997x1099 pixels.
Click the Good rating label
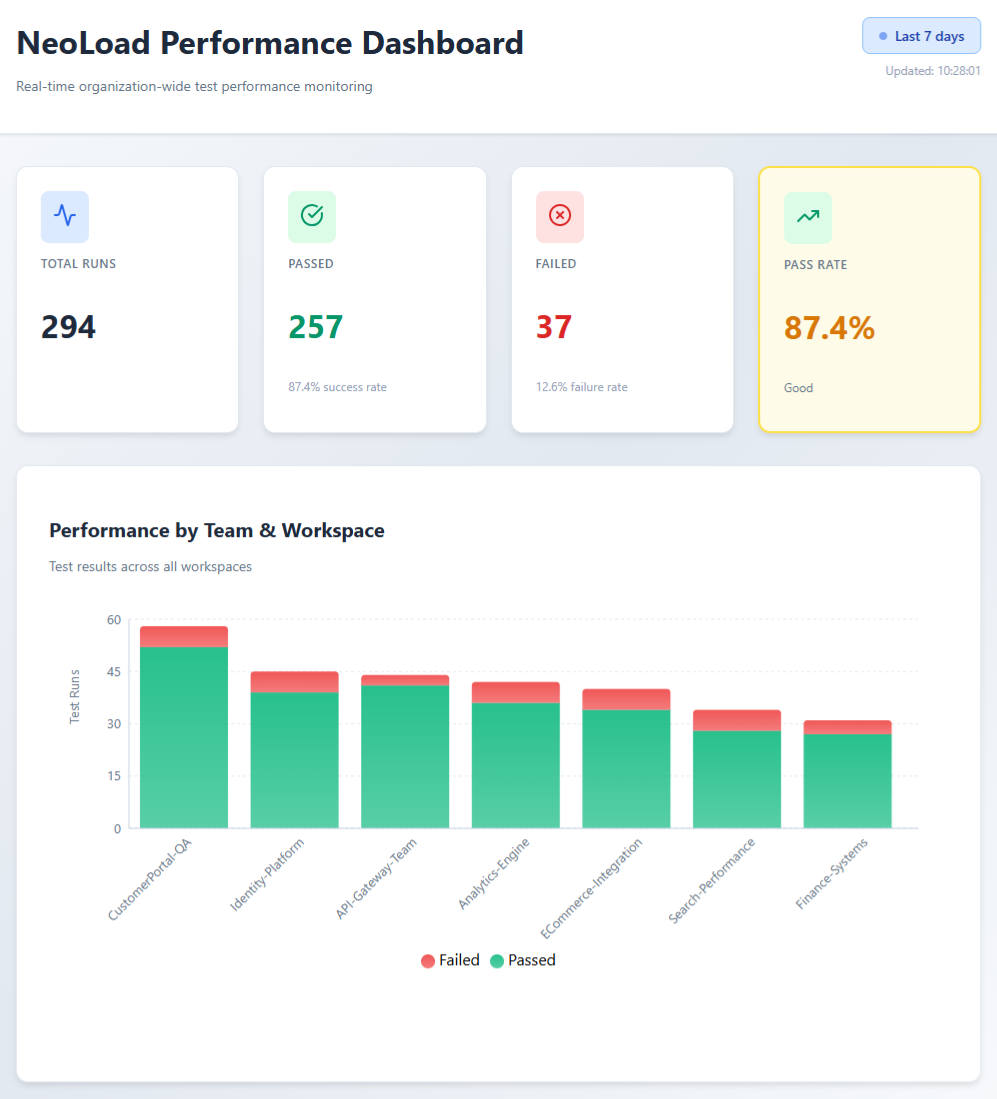799,388
